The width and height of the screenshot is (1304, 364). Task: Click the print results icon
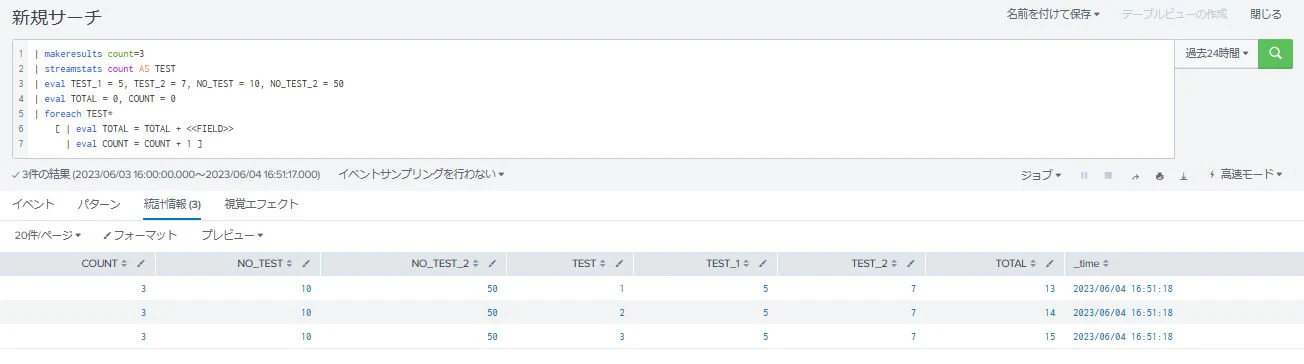click(x=1159, y=175)
